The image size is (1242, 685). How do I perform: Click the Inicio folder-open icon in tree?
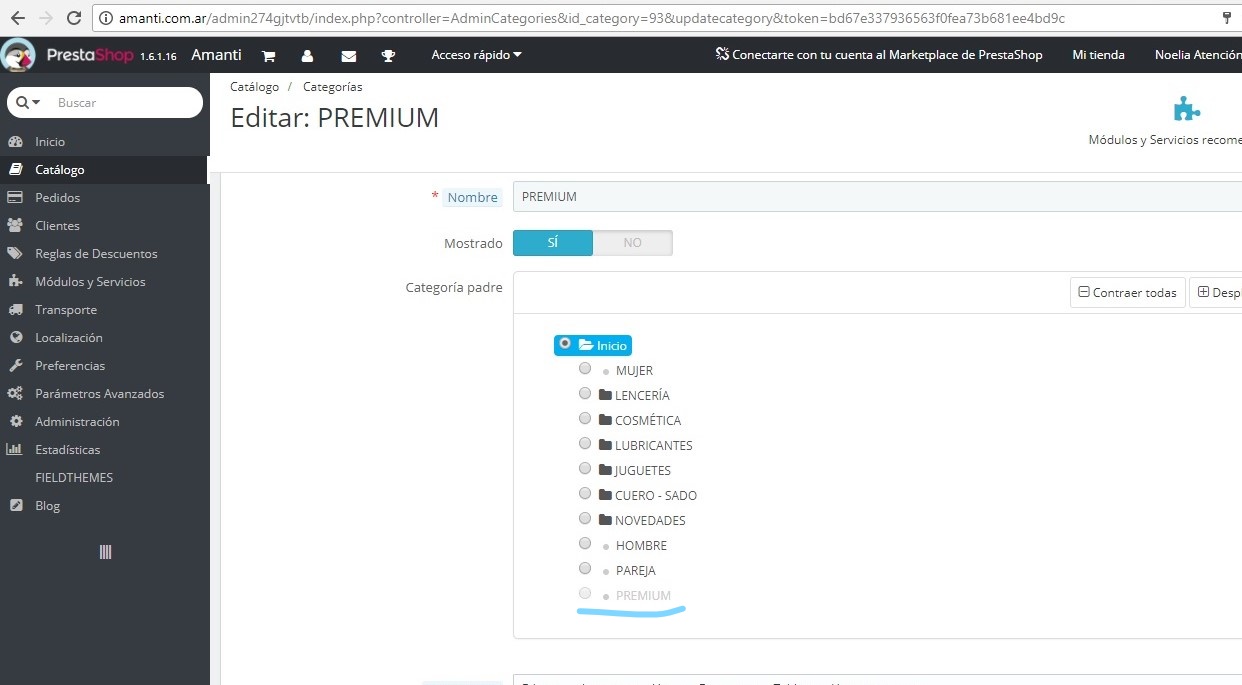click(x=586, y=345)
